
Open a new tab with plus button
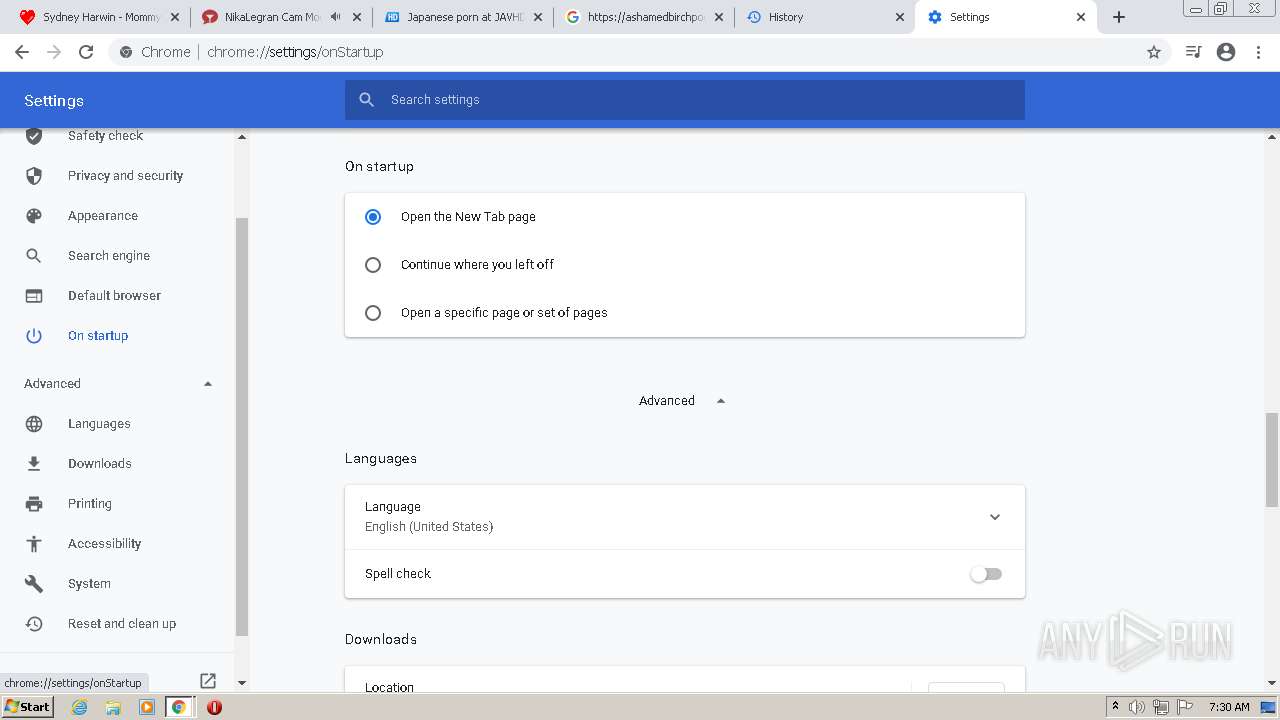(x=1119, y=17)
